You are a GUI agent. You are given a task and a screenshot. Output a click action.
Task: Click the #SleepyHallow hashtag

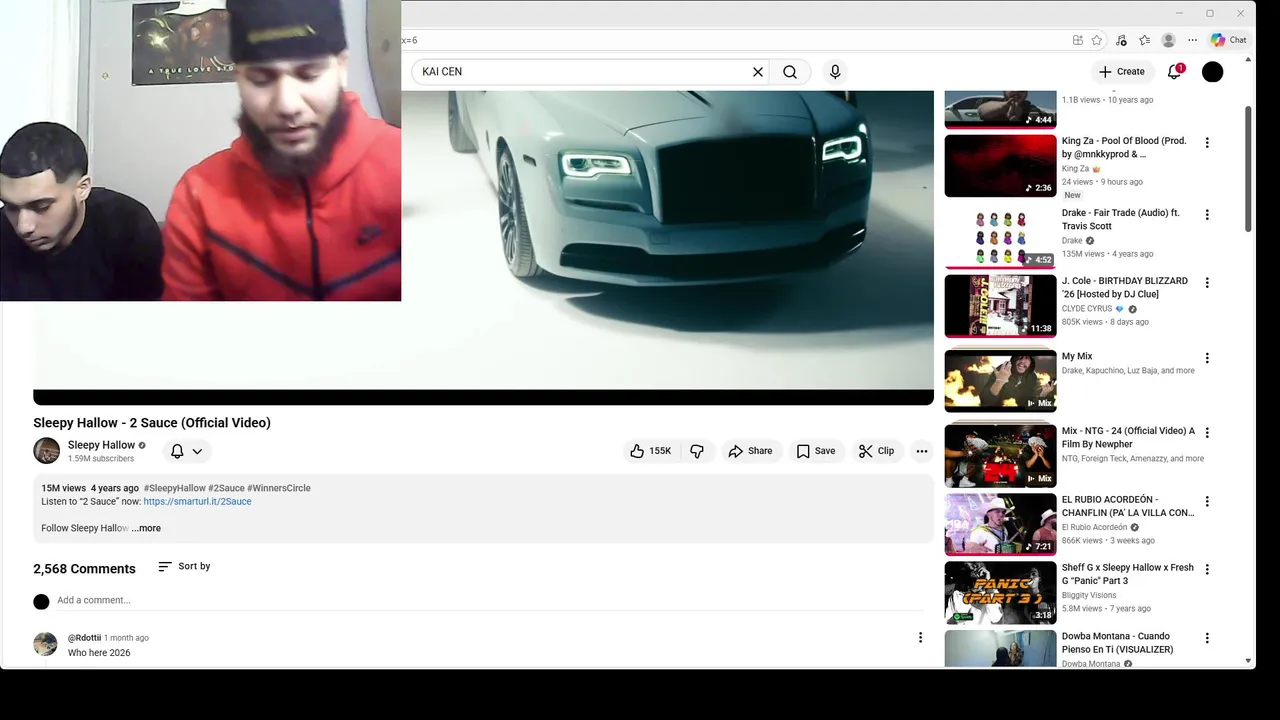click(174, 488)
